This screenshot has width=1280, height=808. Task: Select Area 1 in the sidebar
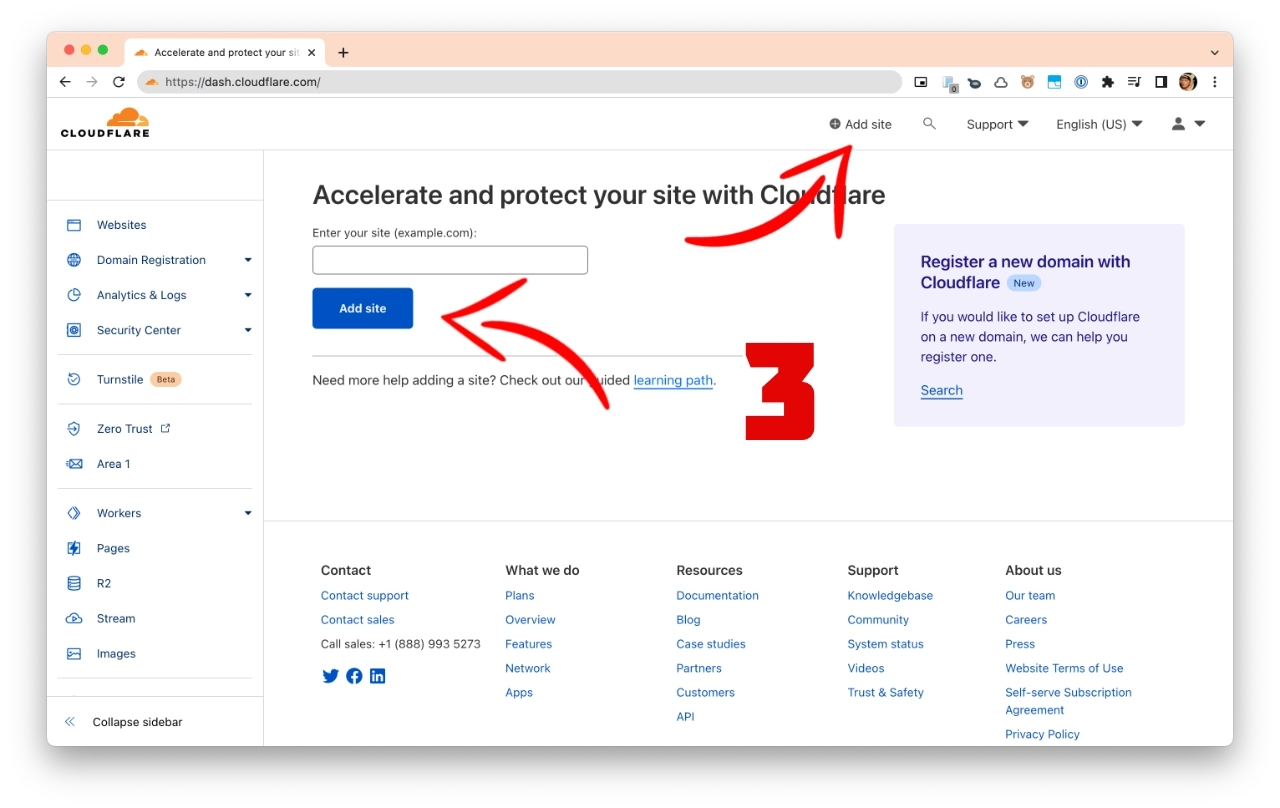(x=113, y=464)
